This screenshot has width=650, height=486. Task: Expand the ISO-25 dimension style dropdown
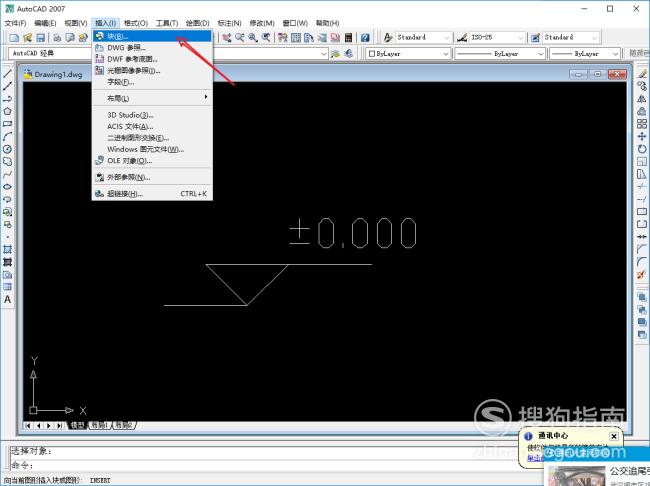(521, 38)
